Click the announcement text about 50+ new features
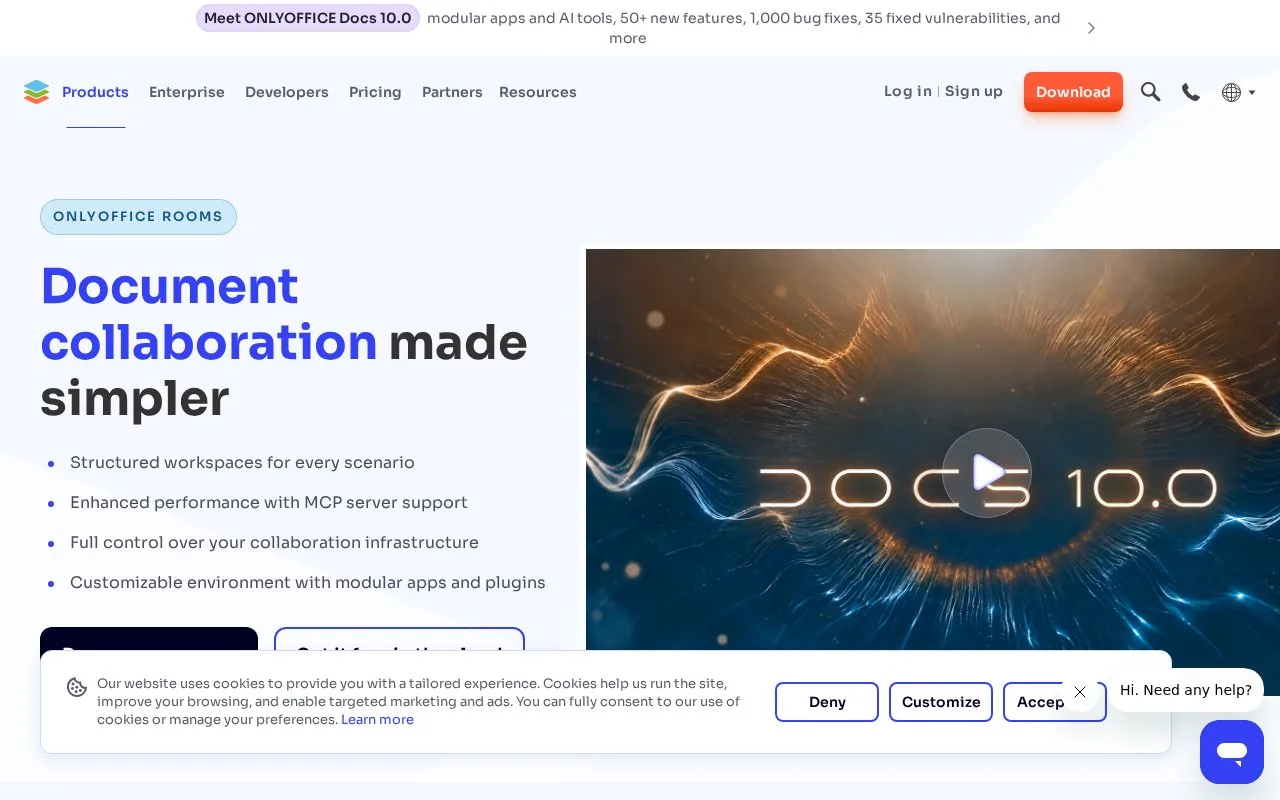This screenshot has height=800, width=1280. tap(744, 28)
